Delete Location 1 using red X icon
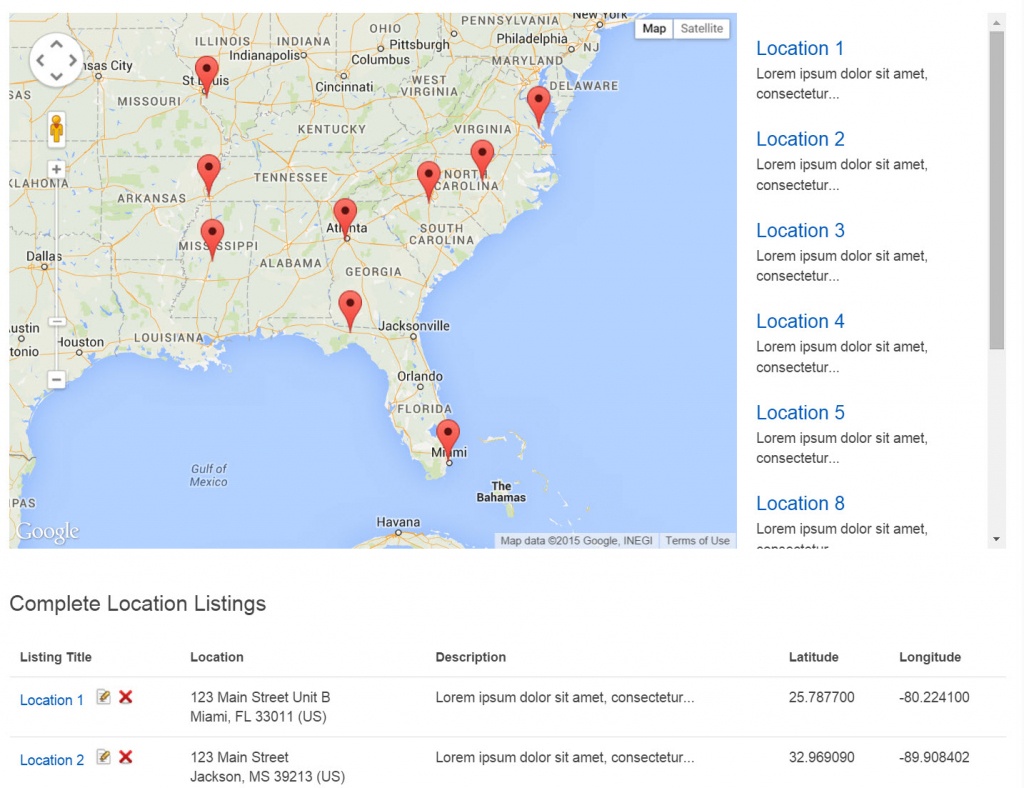Screen dimensions: 1024x788 (126, 697)
